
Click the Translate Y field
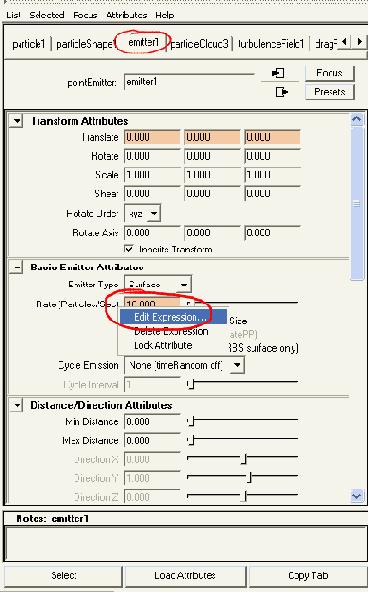tap(212, 137)
